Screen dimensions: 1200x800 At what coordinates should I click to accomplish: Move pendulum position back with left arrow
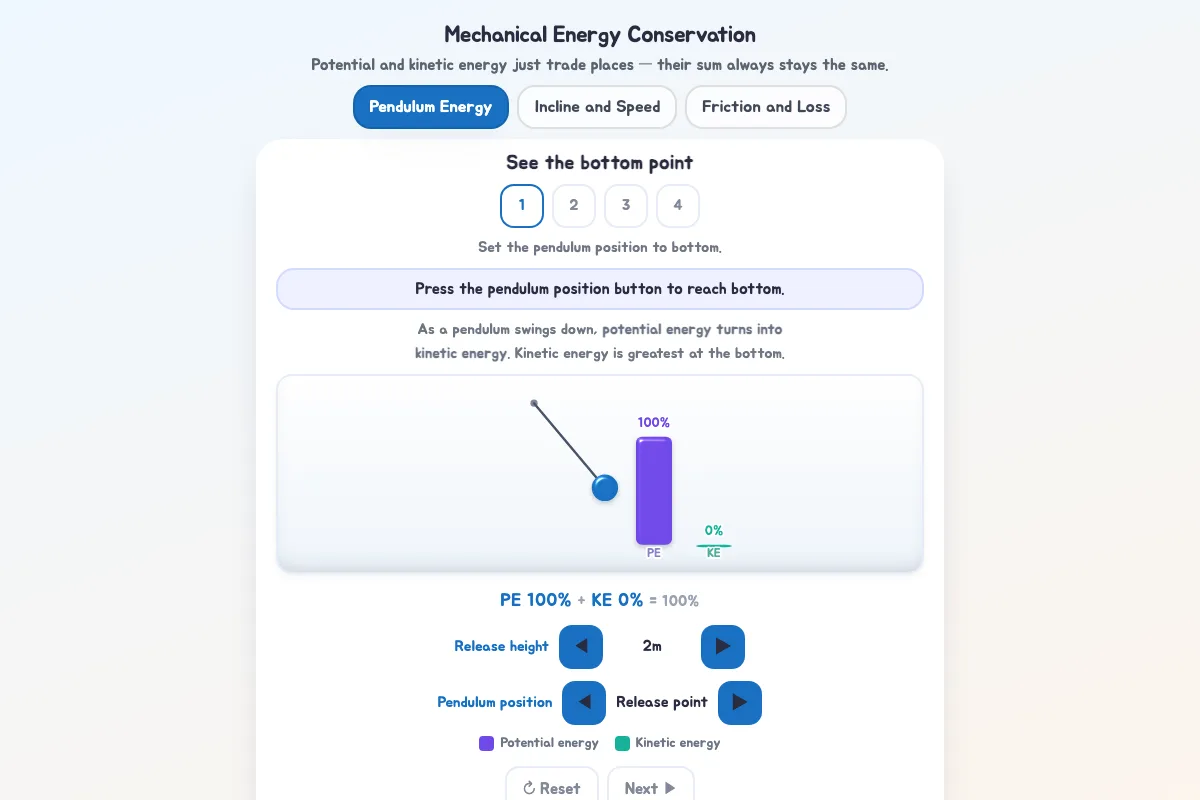pyautogui.click(x=584, y=703)
